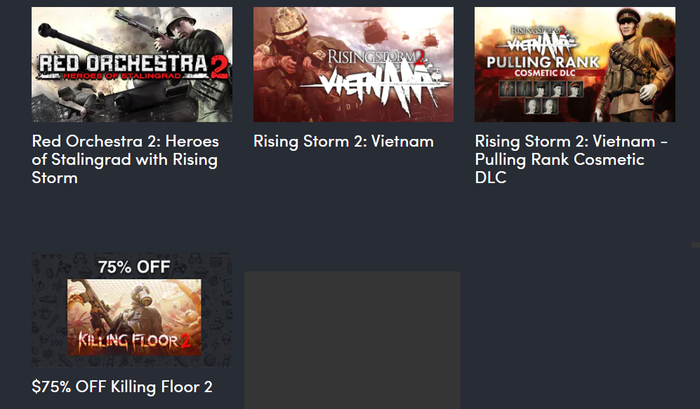
Task: Open the Red Orchestra 2 game thumbnail
Action: tap(132, 64)
